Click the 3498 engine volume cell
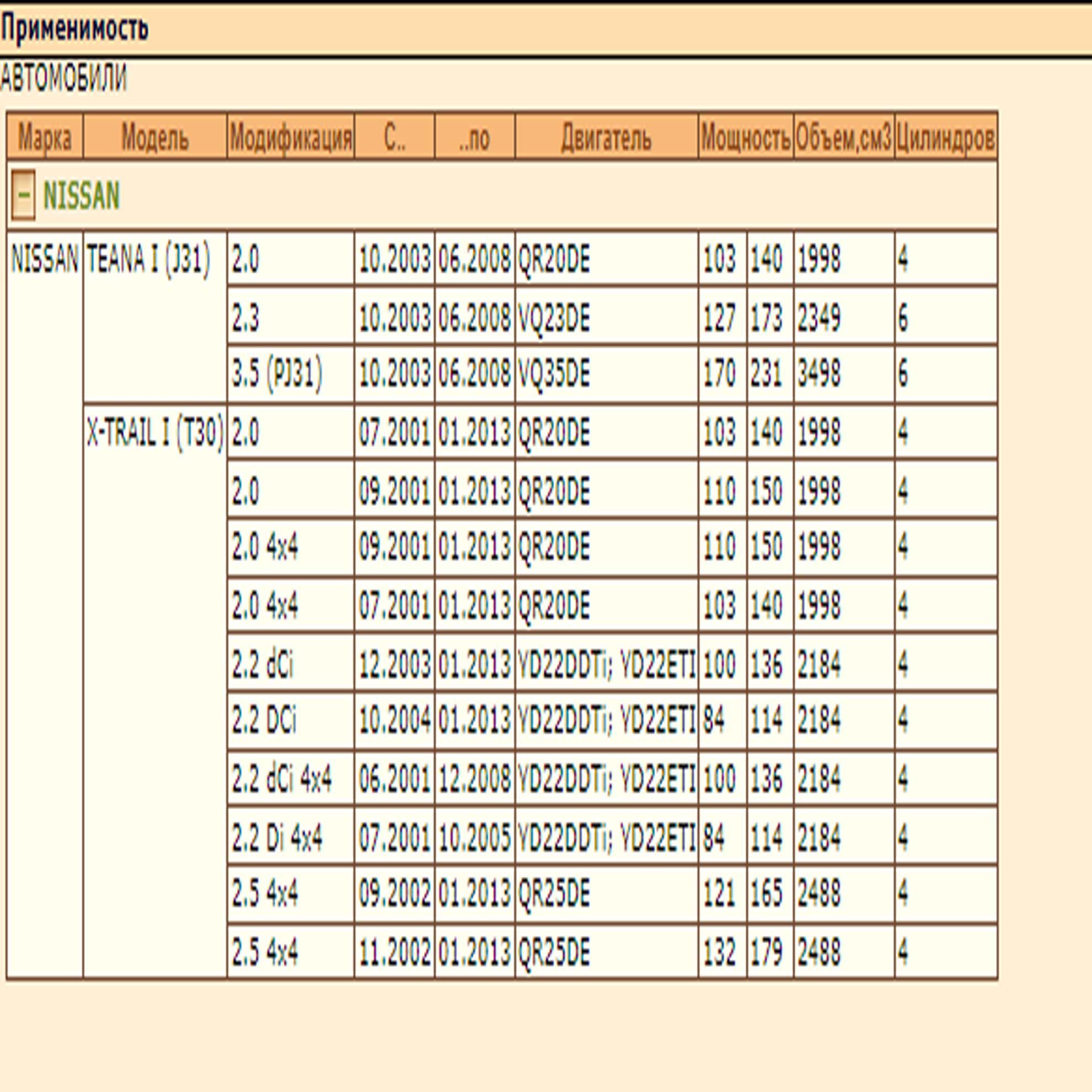Screen dimensions: 1092x1092 [819, 373]
